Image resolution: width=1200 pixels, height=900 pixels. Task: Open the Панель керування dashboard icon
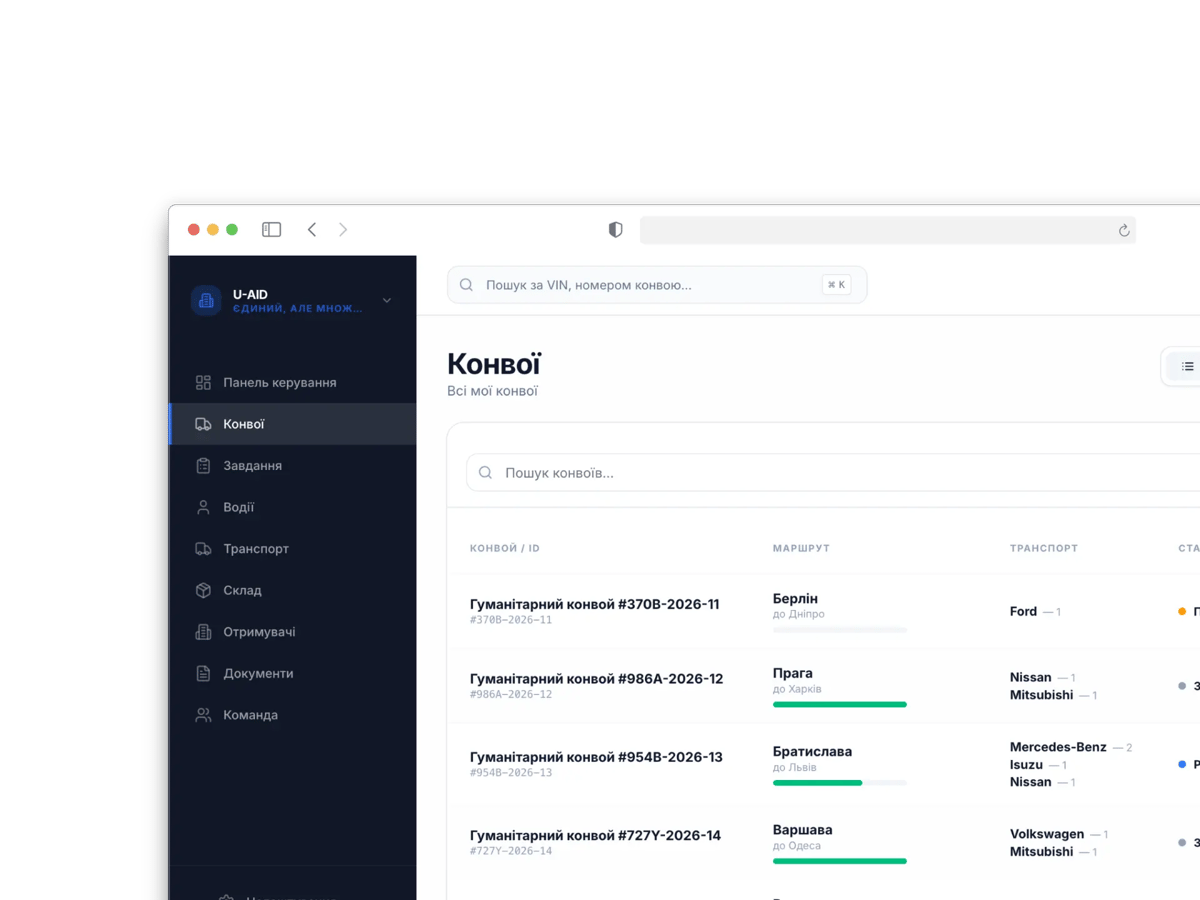coord(203,383)
